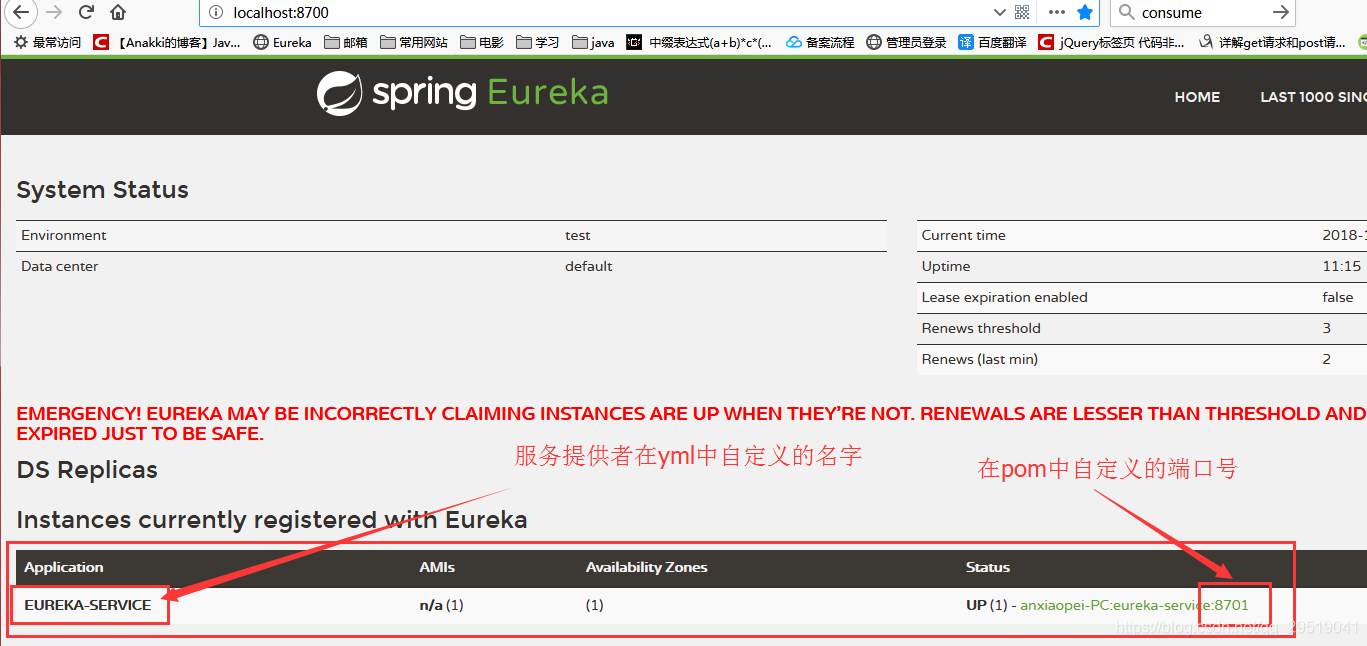The image size is (1367, 646).
Task: Run the search with the arrow button
Action: (x=1280, y=13)
